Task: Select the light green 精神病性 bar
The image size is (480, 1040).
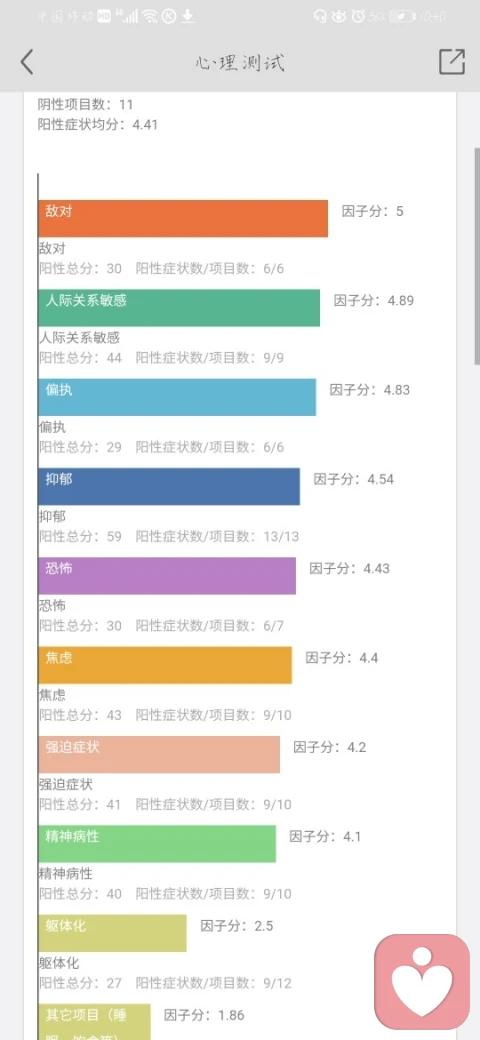Action: (x=157, y=844)
